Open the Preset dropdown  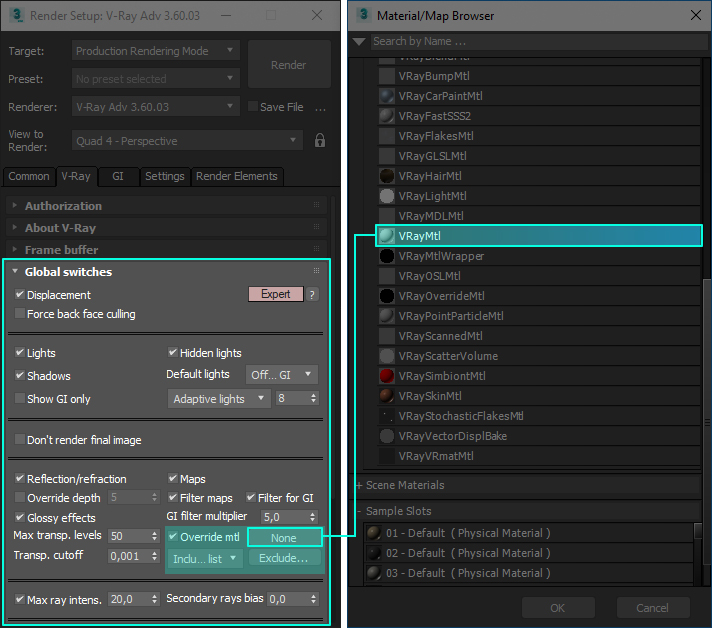tap(155, 79)
